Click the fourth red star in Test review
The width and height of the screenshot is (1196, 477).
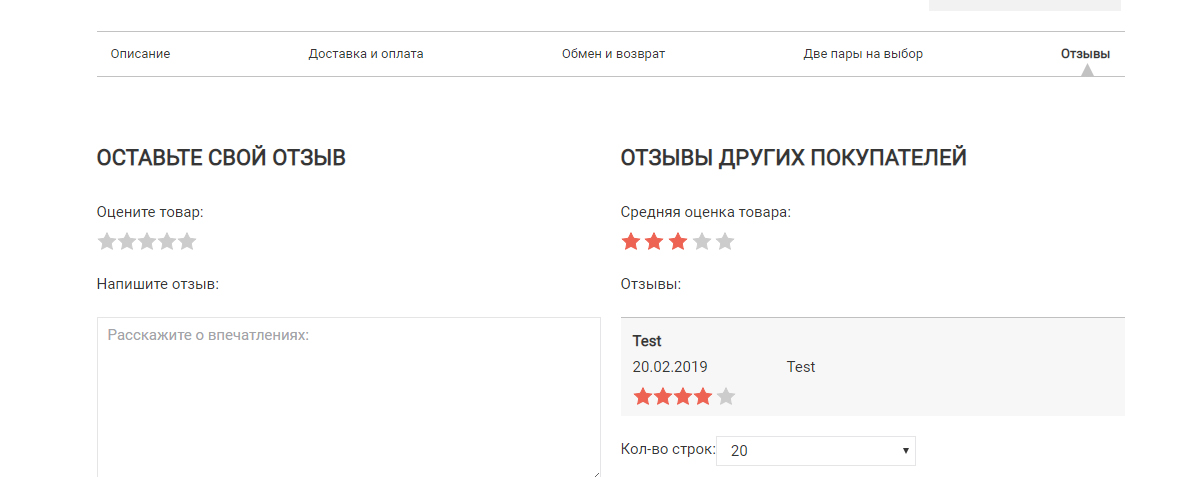coord(703,397)
